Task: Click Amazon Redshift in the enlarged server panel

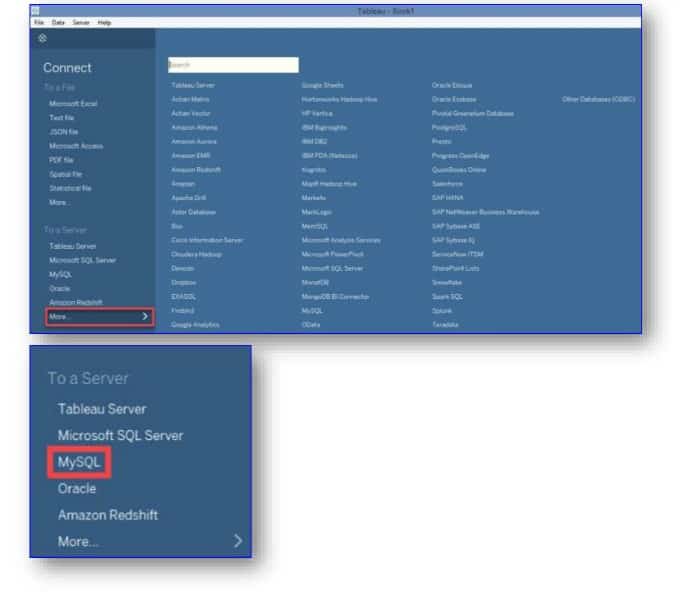Action: coord(108,515)
